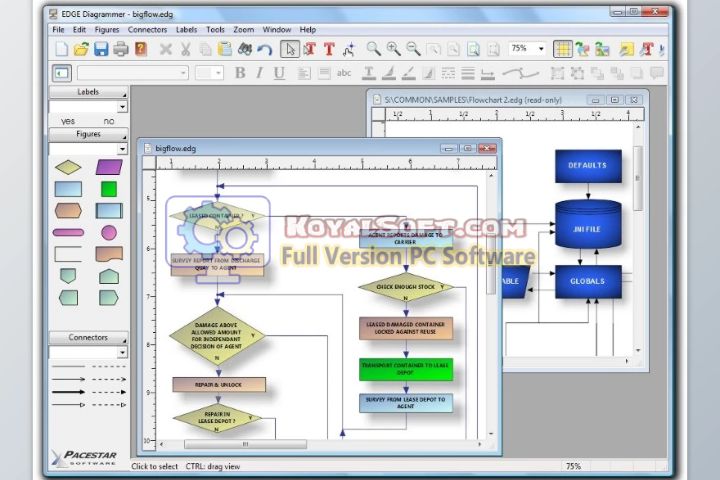This screenshot has width=720, height=480.
Task: Zoom in with the plus magnifier
Action: tap(394, 49)
